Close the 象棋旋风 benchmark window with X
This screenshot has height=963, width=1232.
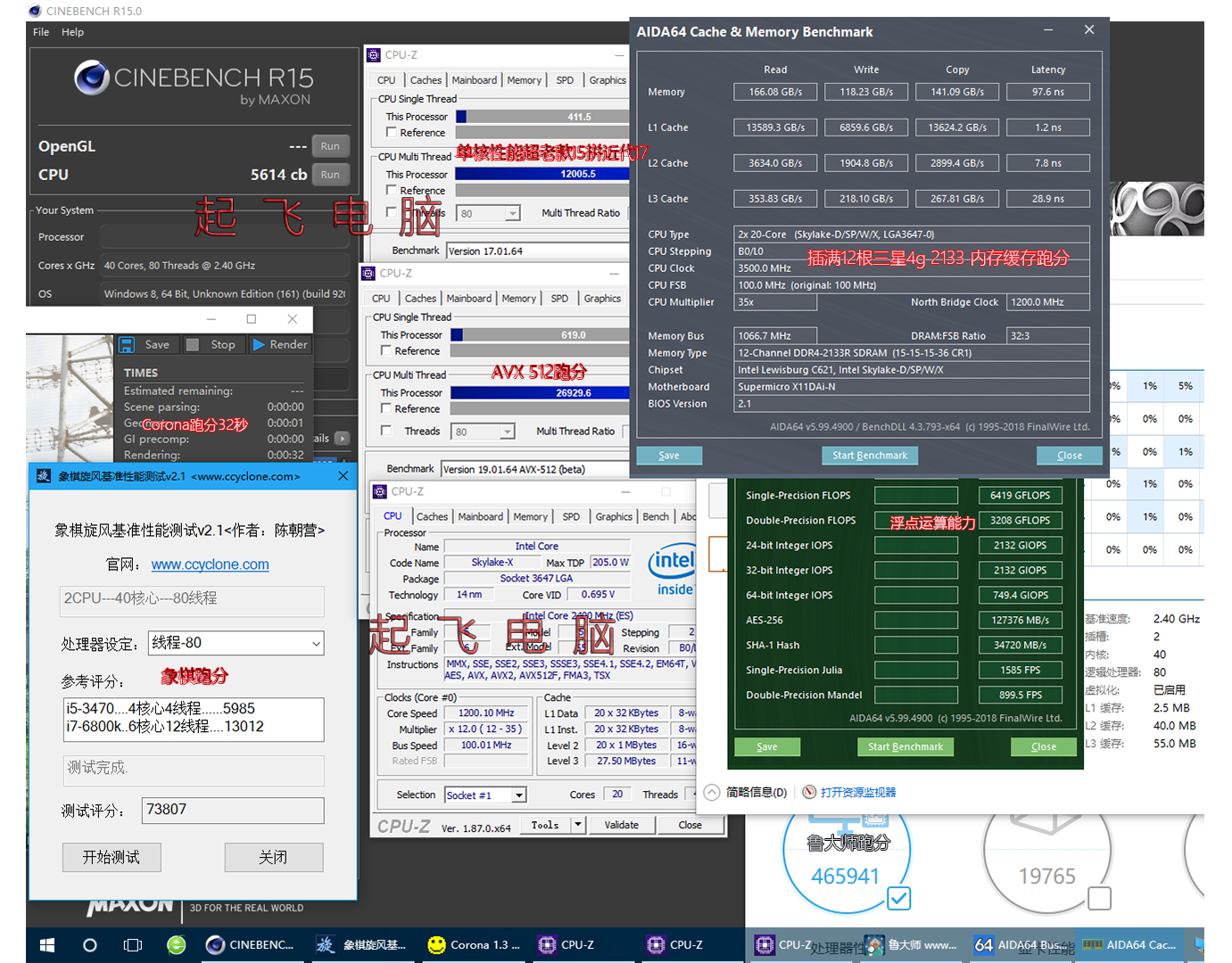[343, 476]
